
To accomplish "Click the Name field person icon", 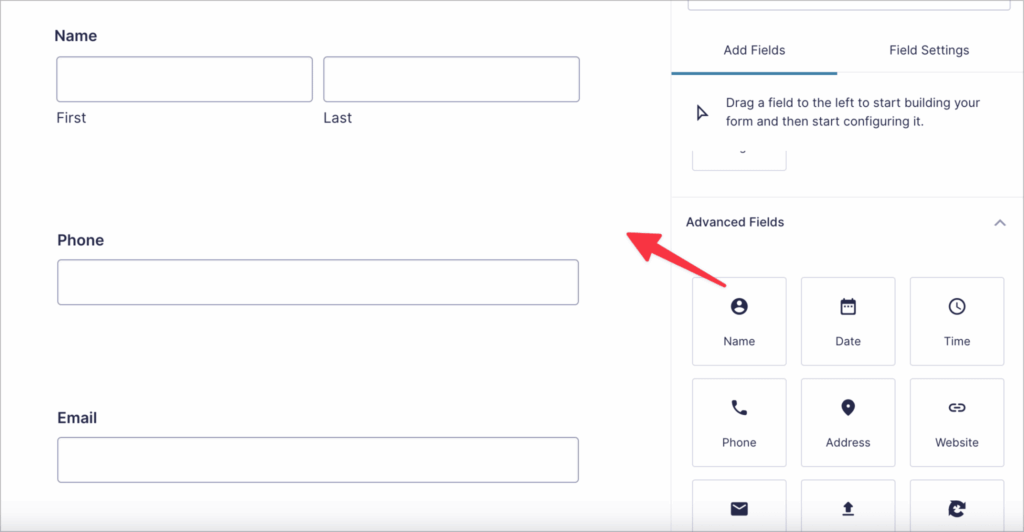I will (x=739, y=307).
